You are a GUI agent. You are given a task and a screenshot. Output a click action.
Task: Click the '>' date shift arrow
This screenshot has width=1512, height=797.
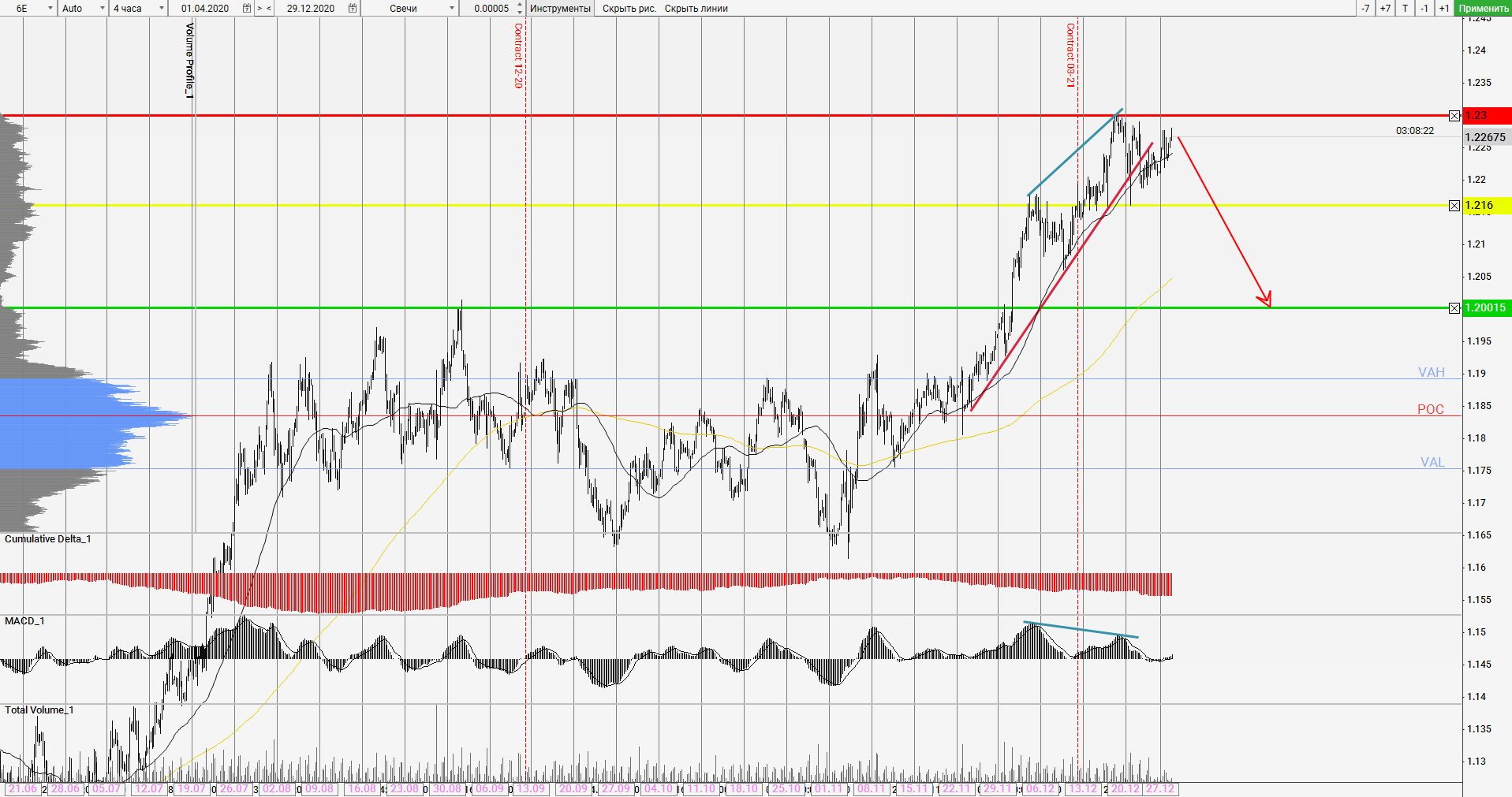point(259,8)
